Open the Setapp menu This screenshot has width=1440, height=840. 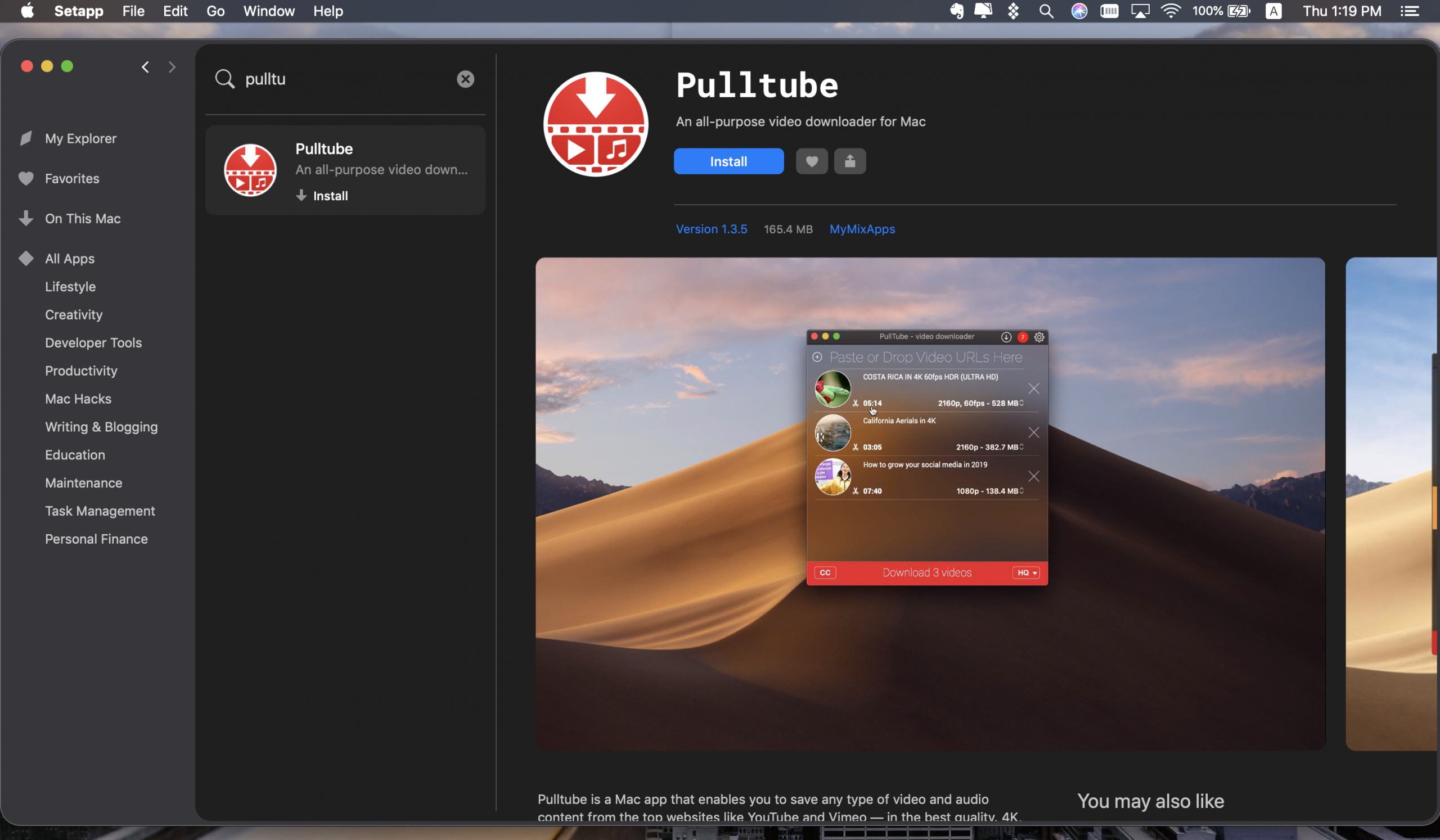click(79, 11)
